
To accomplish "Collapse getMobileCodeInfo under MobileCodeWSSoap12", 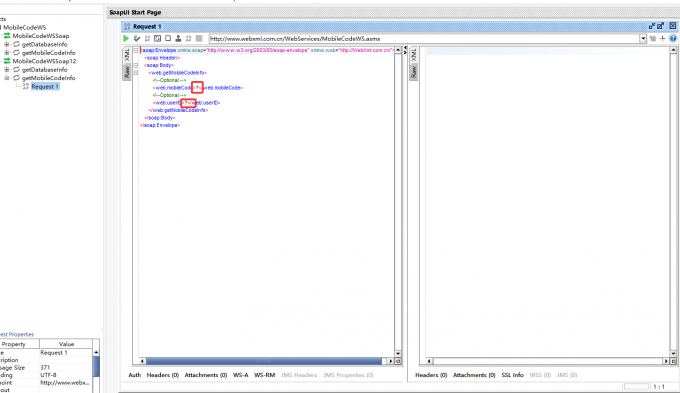I will [7, 78].
